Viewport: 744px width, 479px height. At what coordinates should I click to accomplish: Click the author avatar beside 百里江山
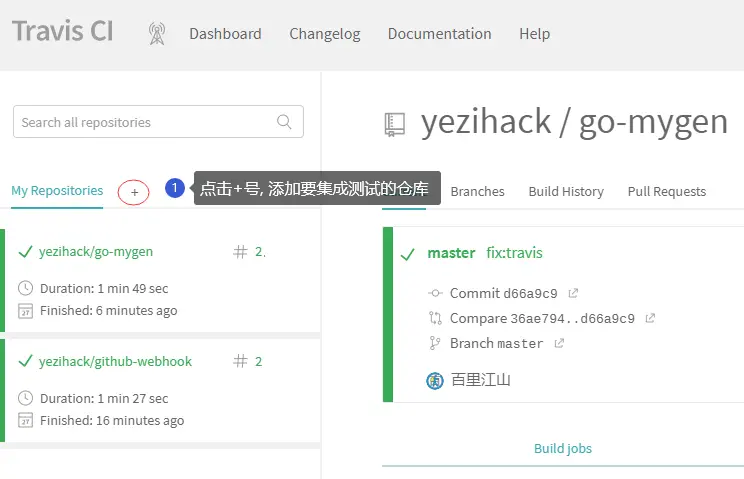[435, 380]
